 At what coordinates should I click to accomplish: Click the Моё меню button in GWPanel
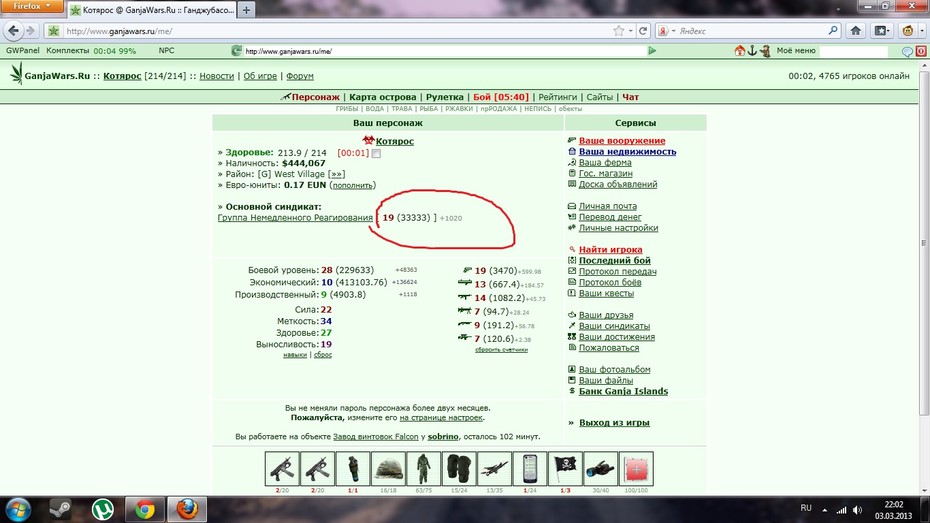pos(796,51)
